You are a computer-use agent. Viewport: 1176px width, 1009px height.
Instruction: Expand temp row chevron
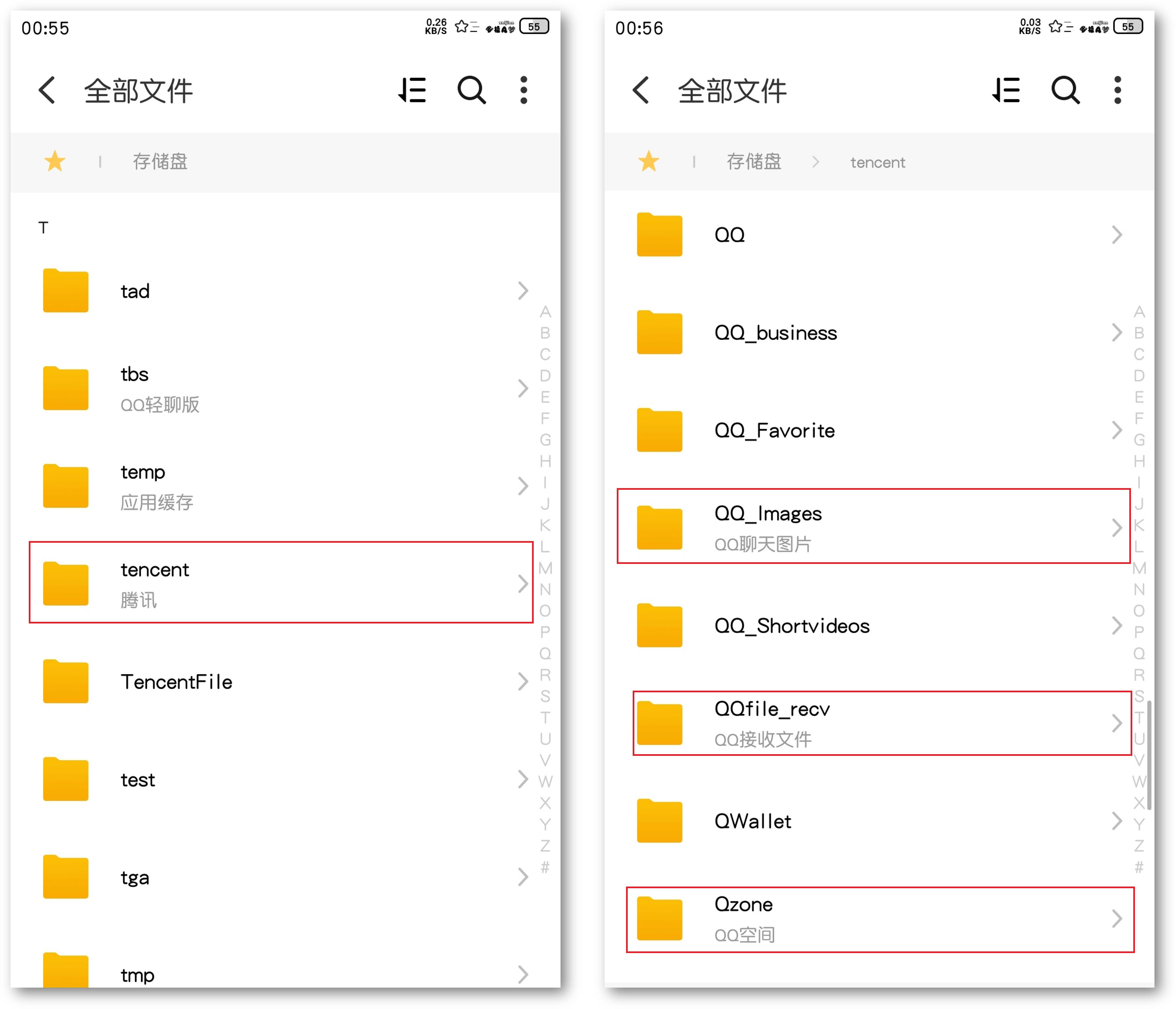[x=523, y=485]
